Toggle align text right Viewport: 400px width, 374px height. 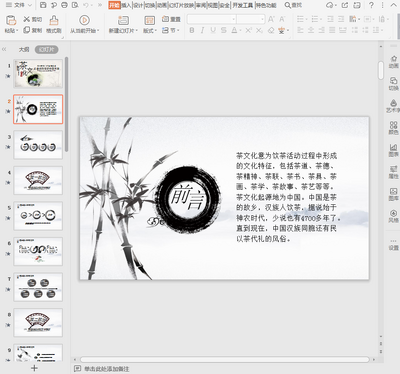tap(321, 30)
